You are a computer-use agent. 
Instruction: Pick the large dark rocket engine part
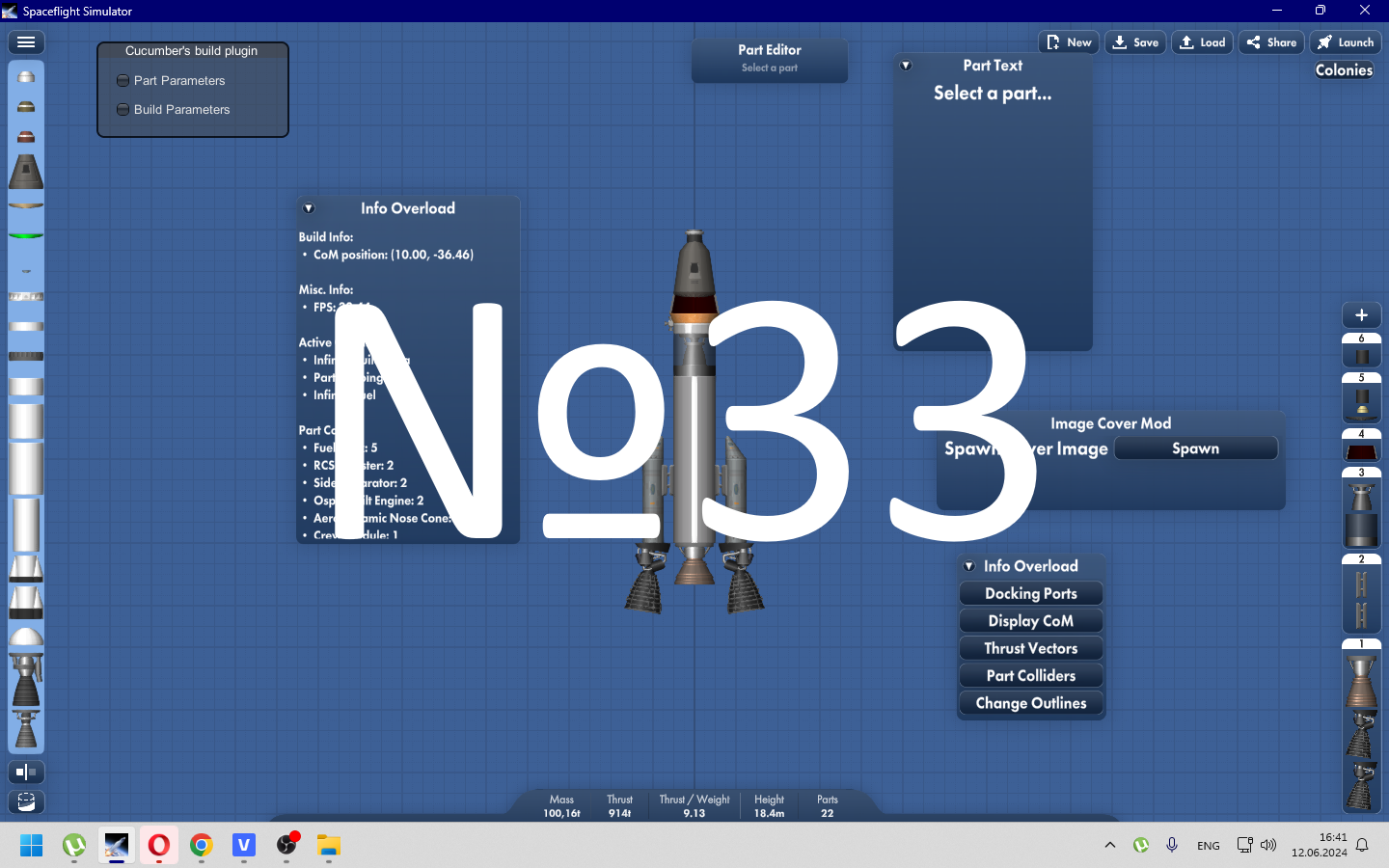coord(26,680)
